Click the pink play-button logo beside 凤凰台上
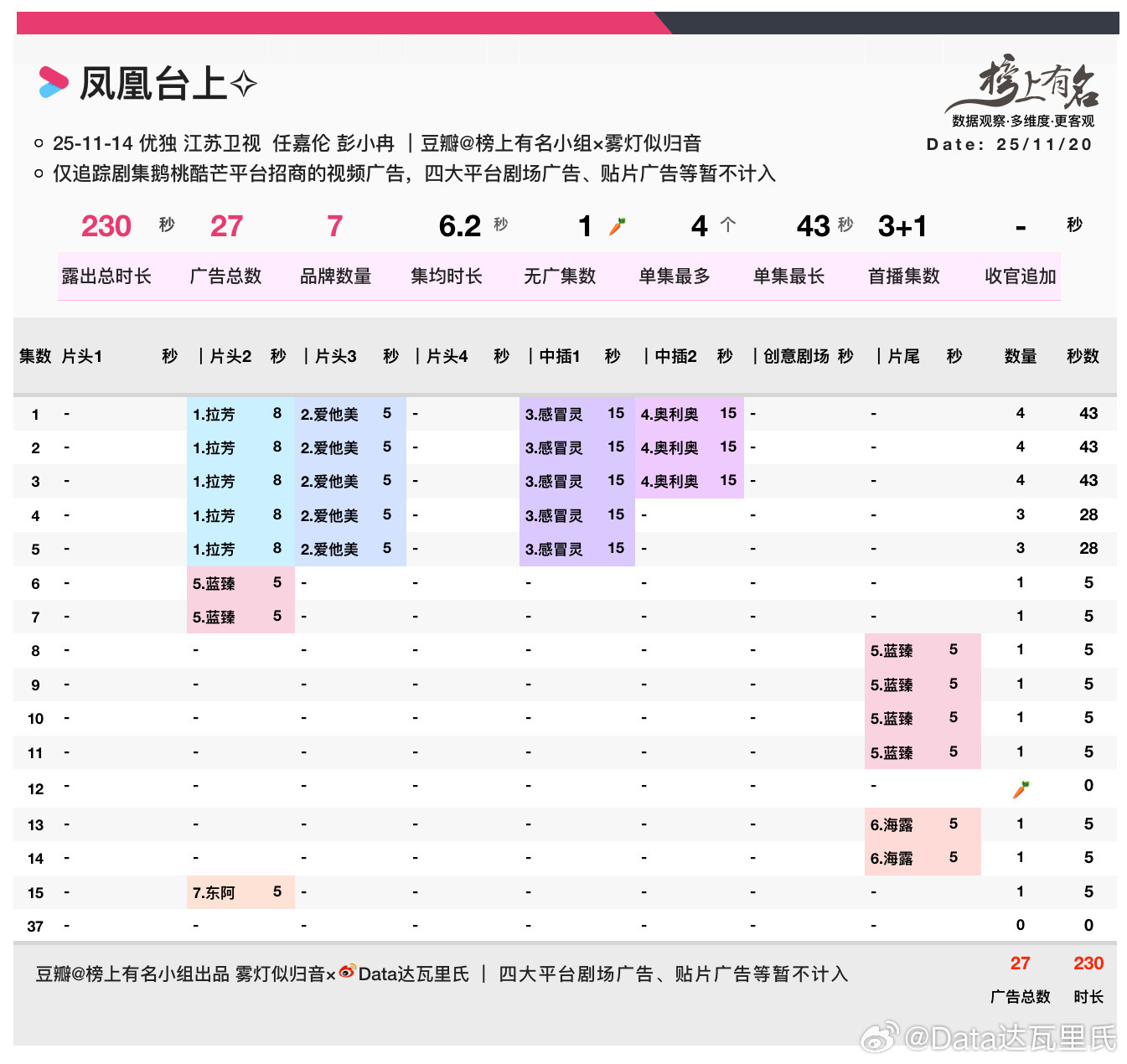 (x=52, y=83)
